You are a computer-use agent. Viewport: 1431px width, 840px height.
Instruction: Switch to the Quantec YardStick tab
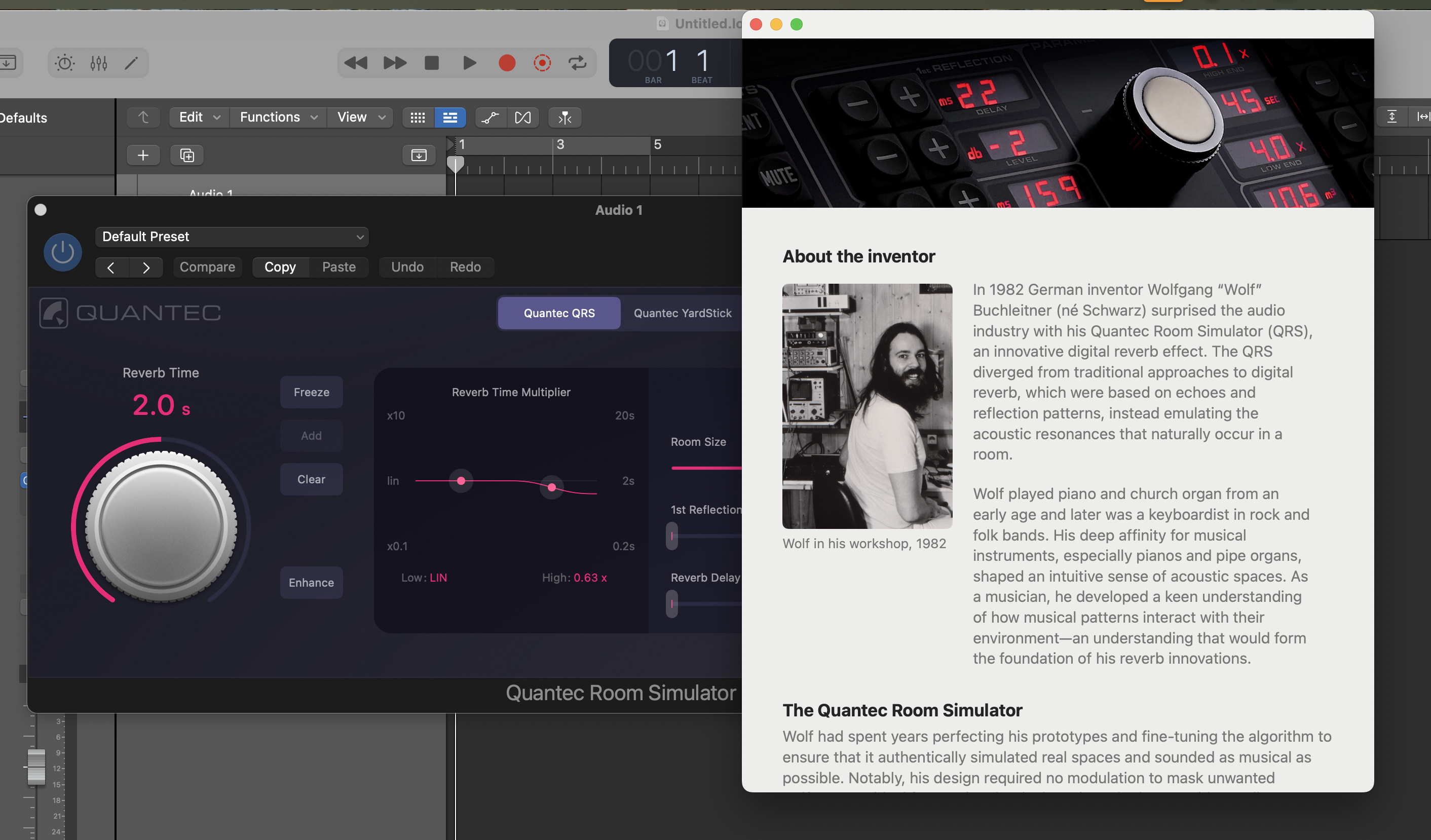pyautogui.click(x=682, y=313)
